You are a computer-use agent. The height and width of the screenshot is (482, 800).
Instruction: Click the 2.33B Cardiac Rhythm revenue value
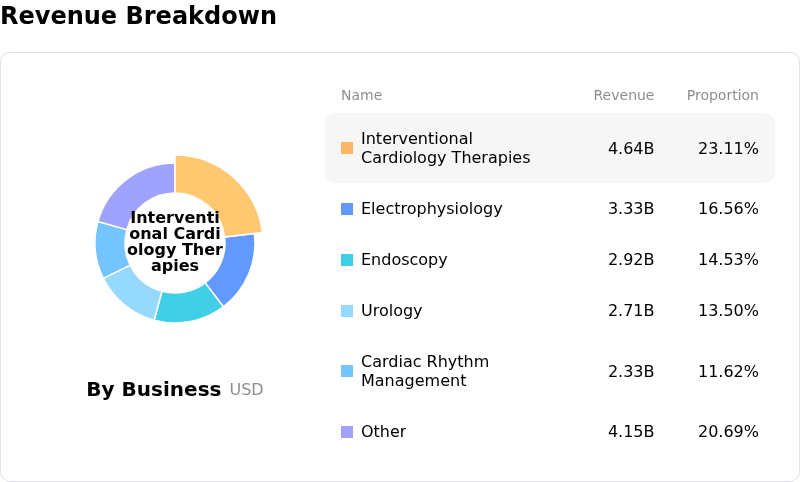[631, 371]
